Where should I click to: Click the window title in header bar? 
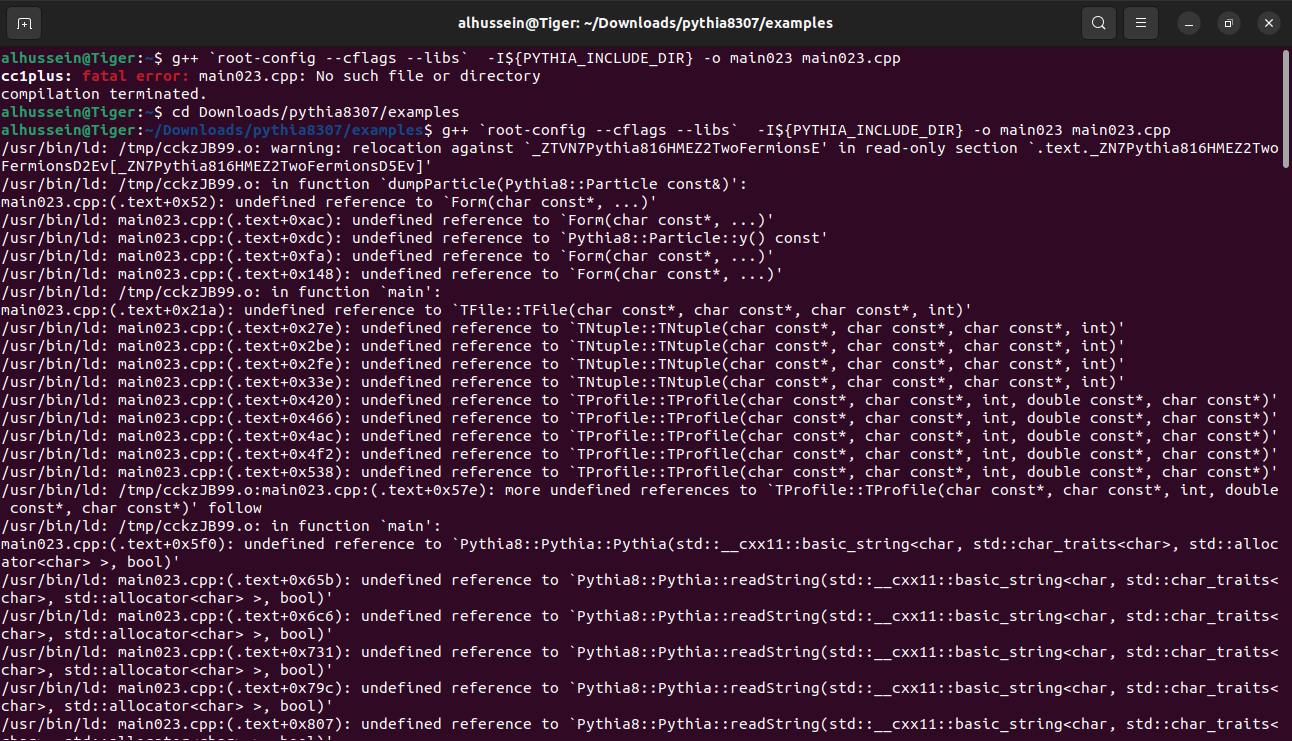point(645,23)
